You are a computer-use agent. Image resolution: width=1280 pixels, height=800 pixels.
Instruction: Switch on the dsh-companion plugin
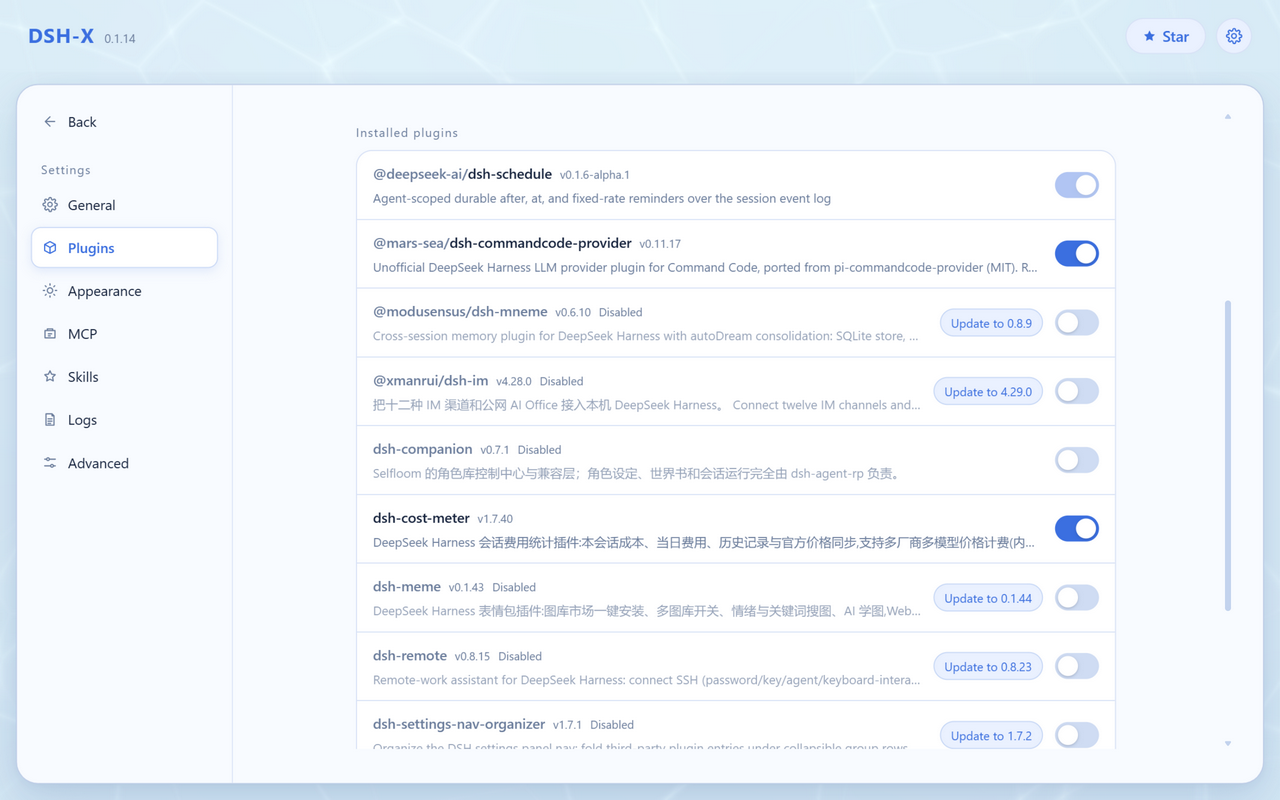pos(1077,460)
